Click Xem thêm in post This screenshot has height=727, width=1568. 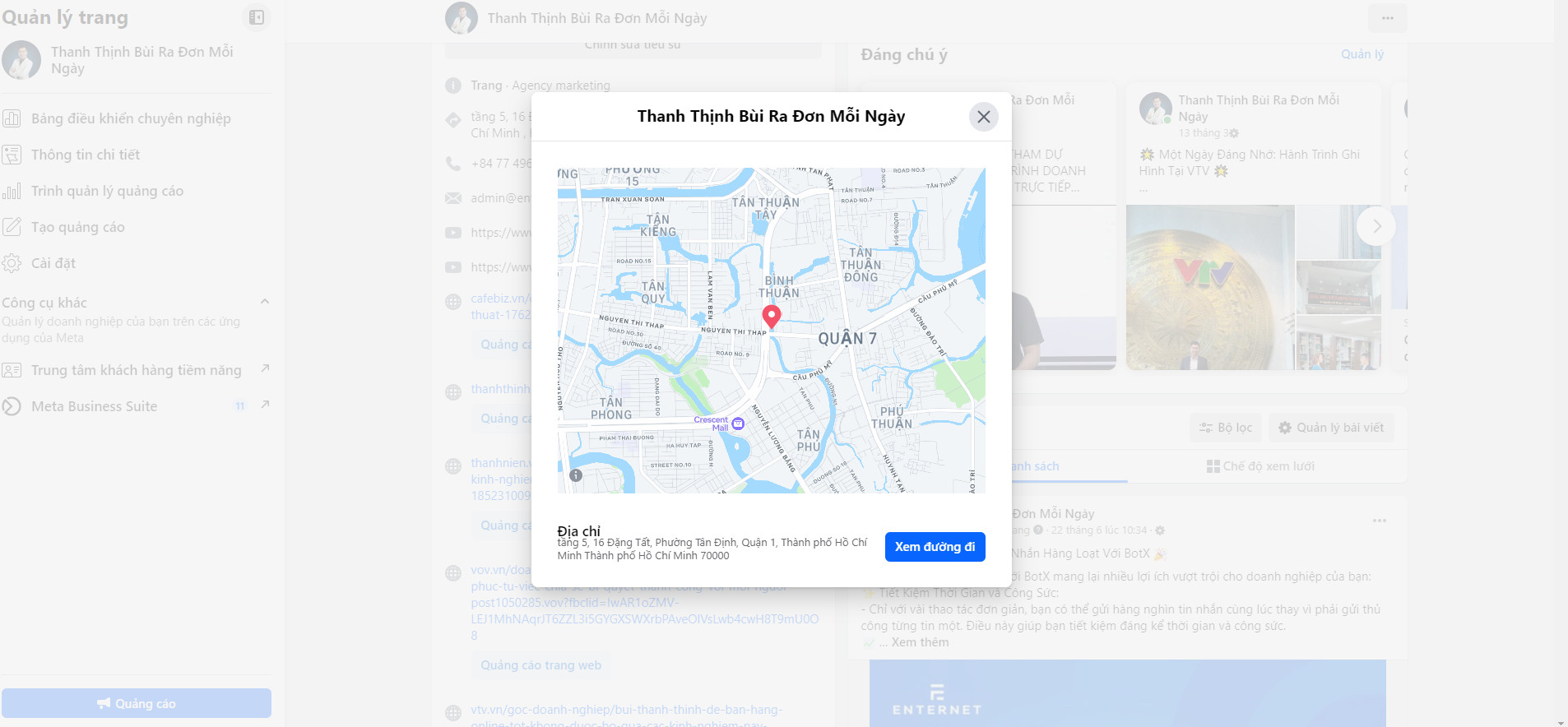920,642
